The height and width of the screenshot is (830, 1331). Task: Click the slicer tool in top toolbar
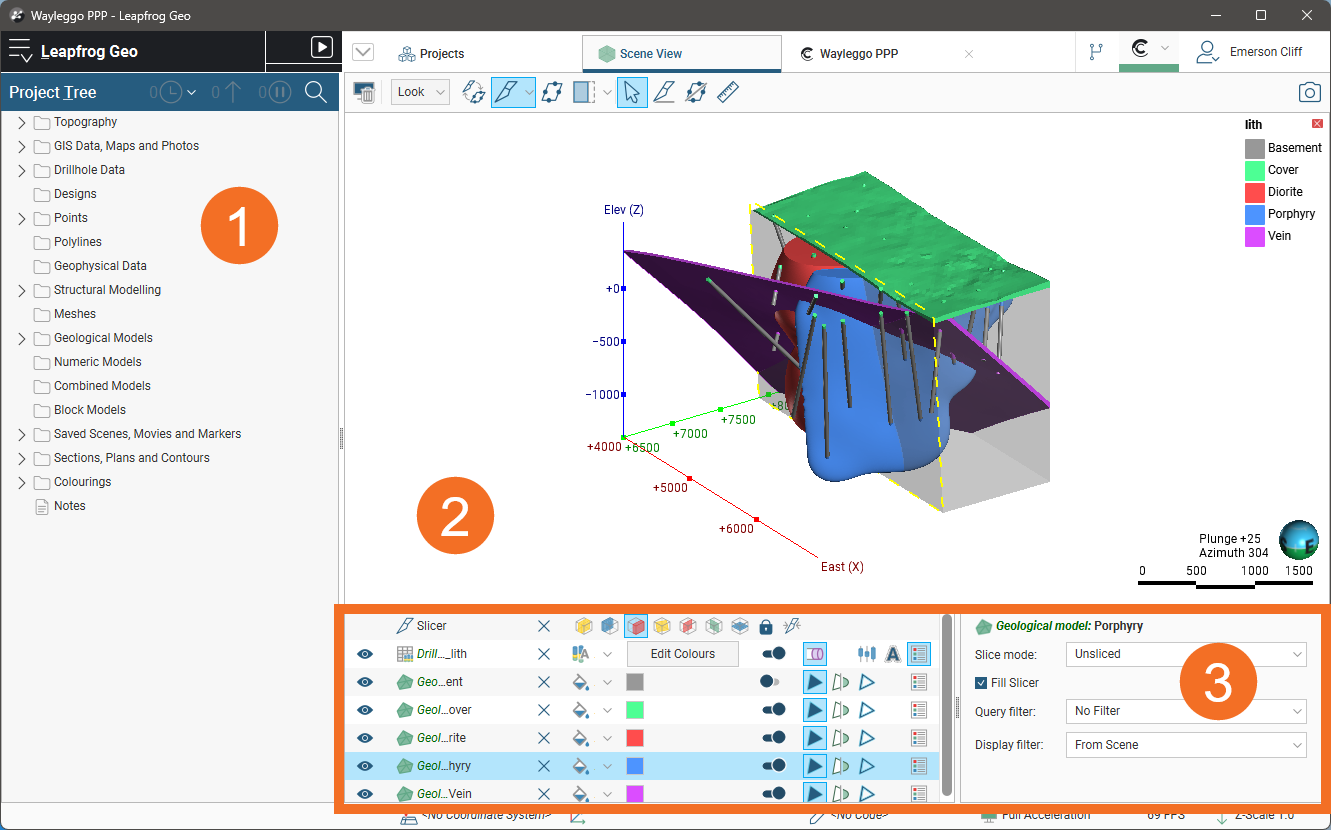(x=504, y=92)
